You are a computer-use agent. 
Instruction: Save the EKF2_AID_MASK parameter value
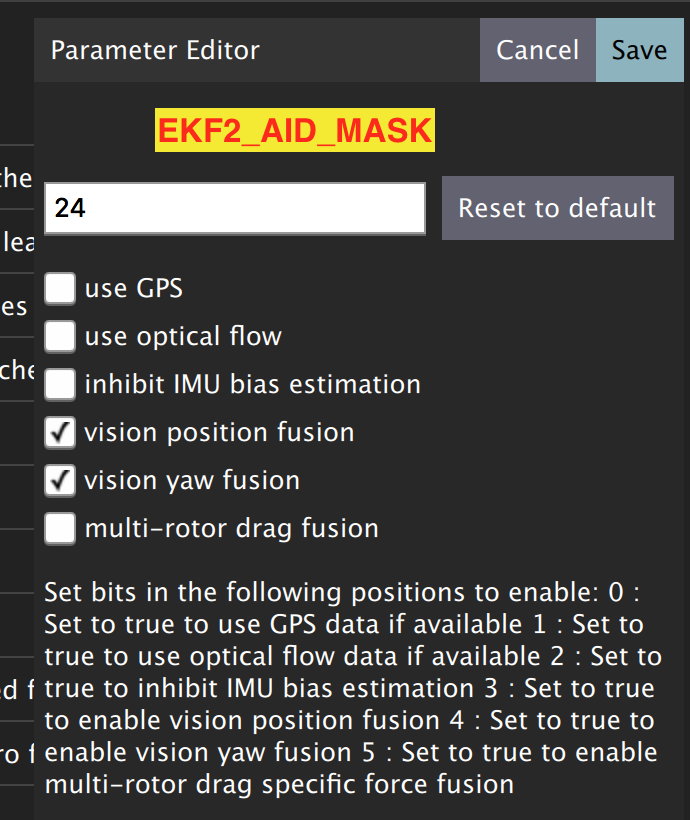coord(639,50)
